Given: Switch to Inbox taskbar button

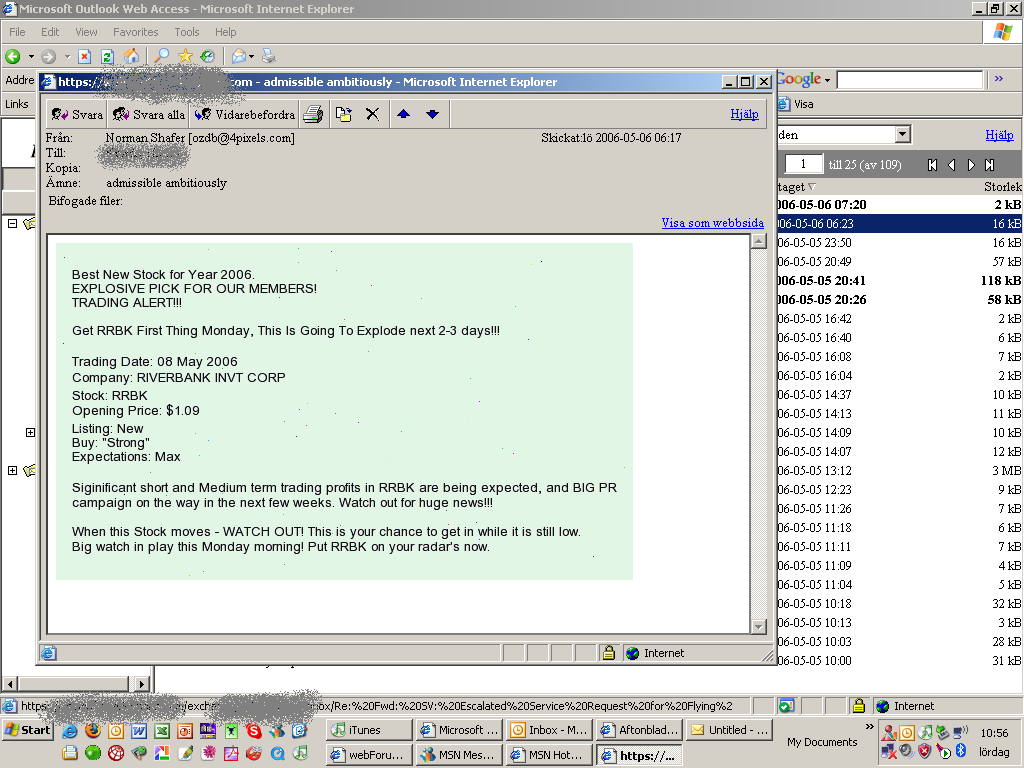Looking at the screenshot, I should [549, 729].
